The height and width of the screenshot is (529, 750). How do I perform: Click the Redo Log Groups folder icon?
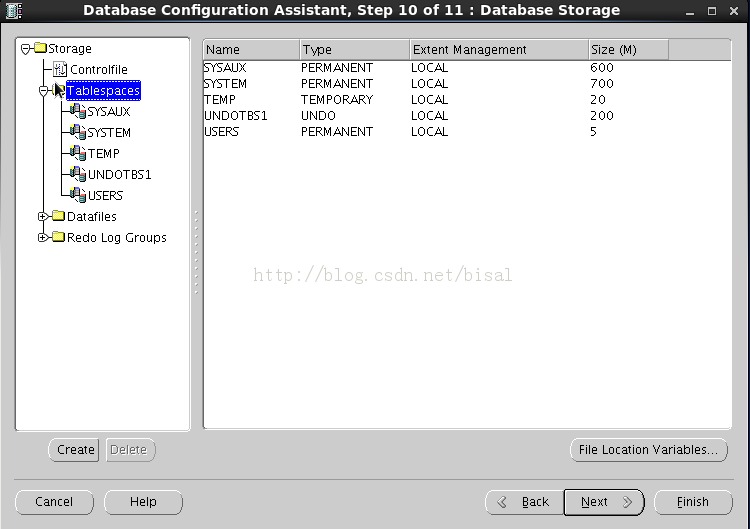pyautogui.click(x=58, y=237)
